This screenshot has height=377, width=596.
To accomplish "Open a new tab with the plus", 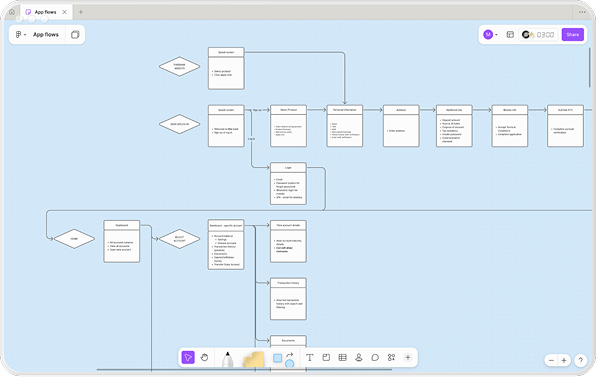I will pyautogui.click(x=81, y=12).
